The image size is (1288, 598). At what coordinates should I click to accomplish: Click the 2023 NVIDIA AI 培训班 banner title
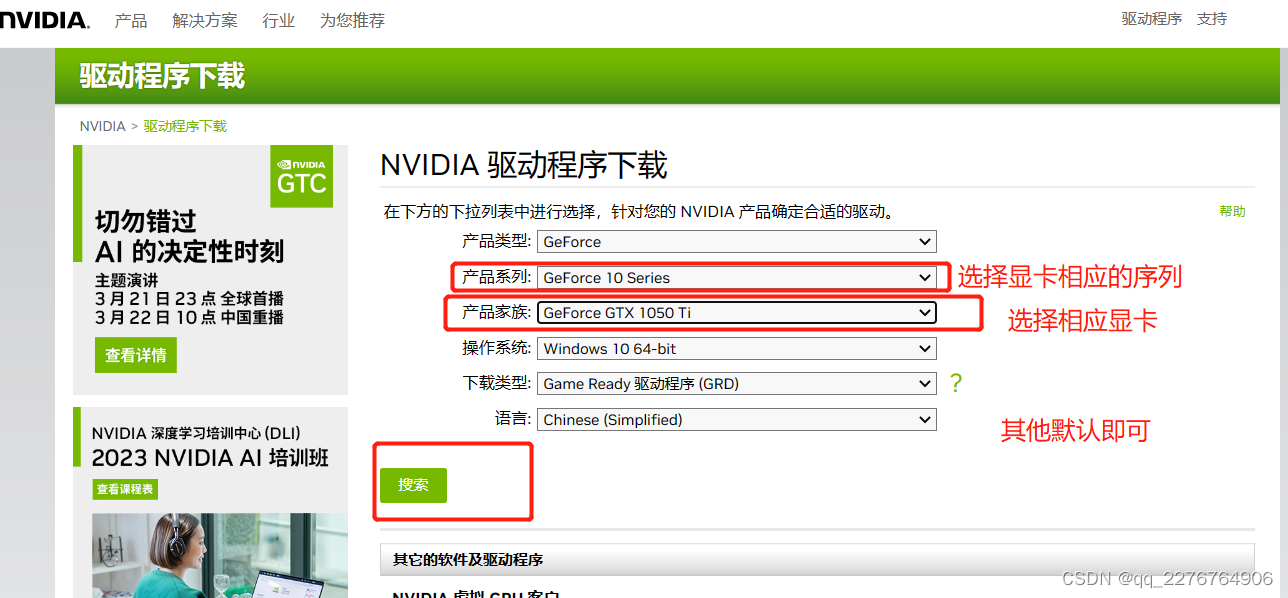point(210,458)
